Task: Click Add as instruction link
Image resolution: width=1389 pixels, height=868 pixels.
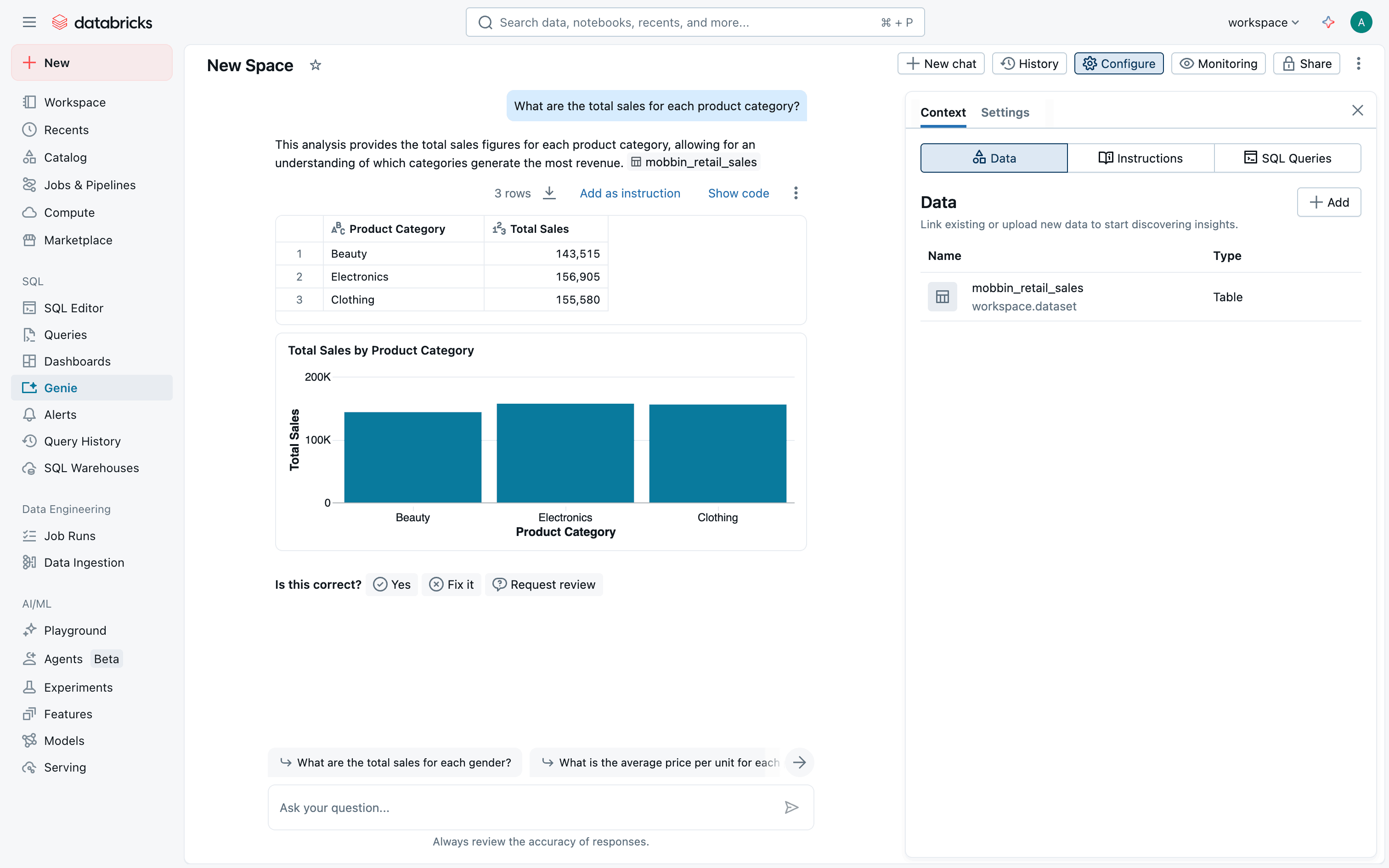Action: pos(630,193)
